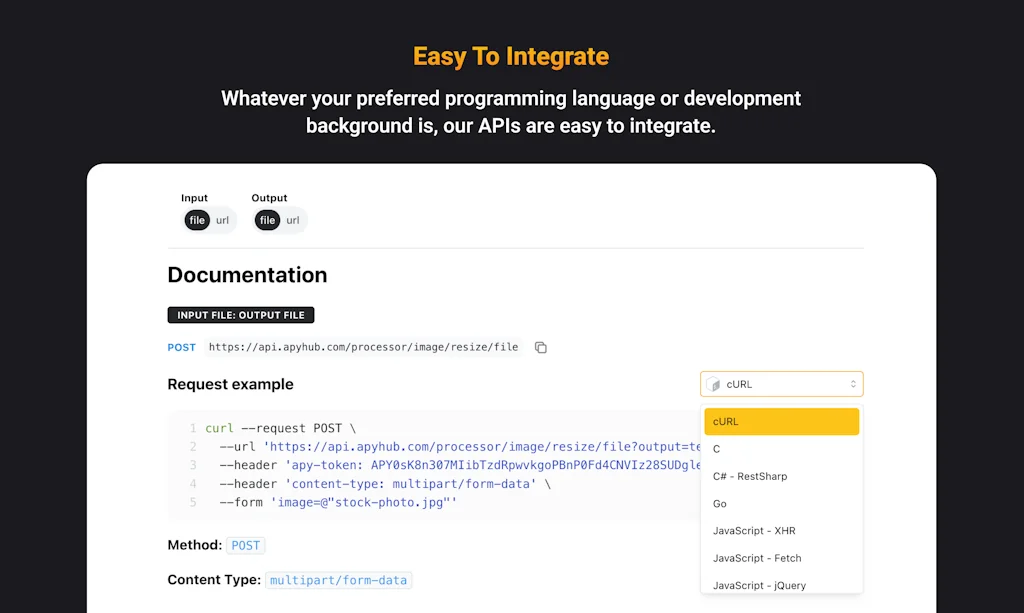This screenshot has width=1024, height=613.
Task: Click the POST badge next to Method label
Action: point(245,545)
